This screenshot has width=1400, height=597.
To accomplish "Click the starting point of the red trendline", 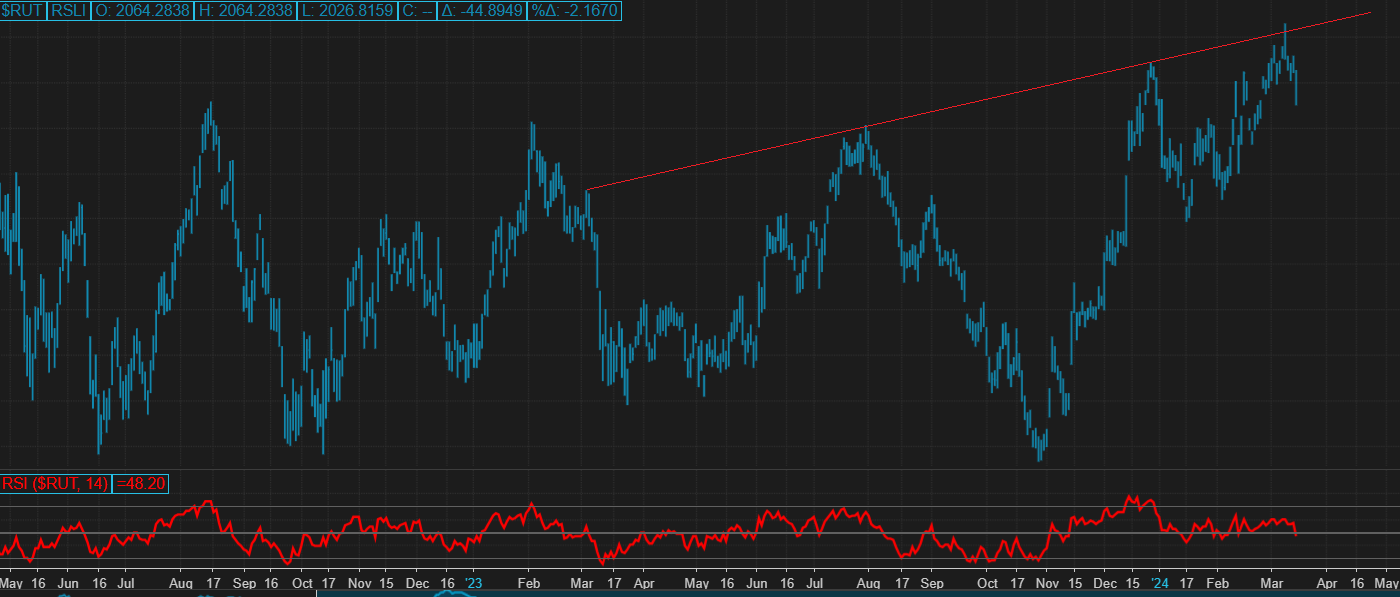I will click(x=588, y=190).
